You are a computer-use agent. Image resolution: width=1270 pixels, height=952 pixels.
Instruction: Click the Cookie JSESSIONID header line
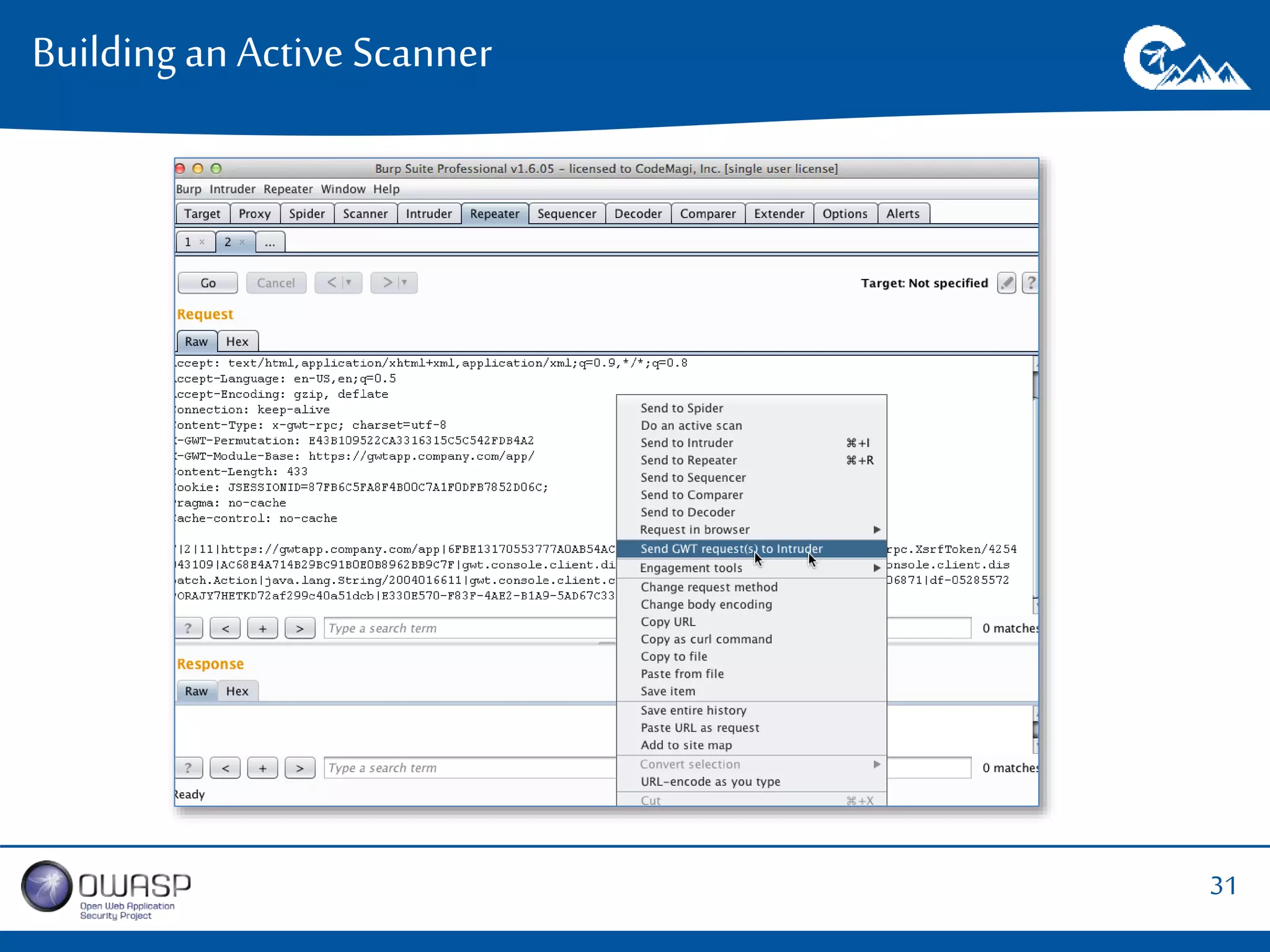[x=362, y=487]
